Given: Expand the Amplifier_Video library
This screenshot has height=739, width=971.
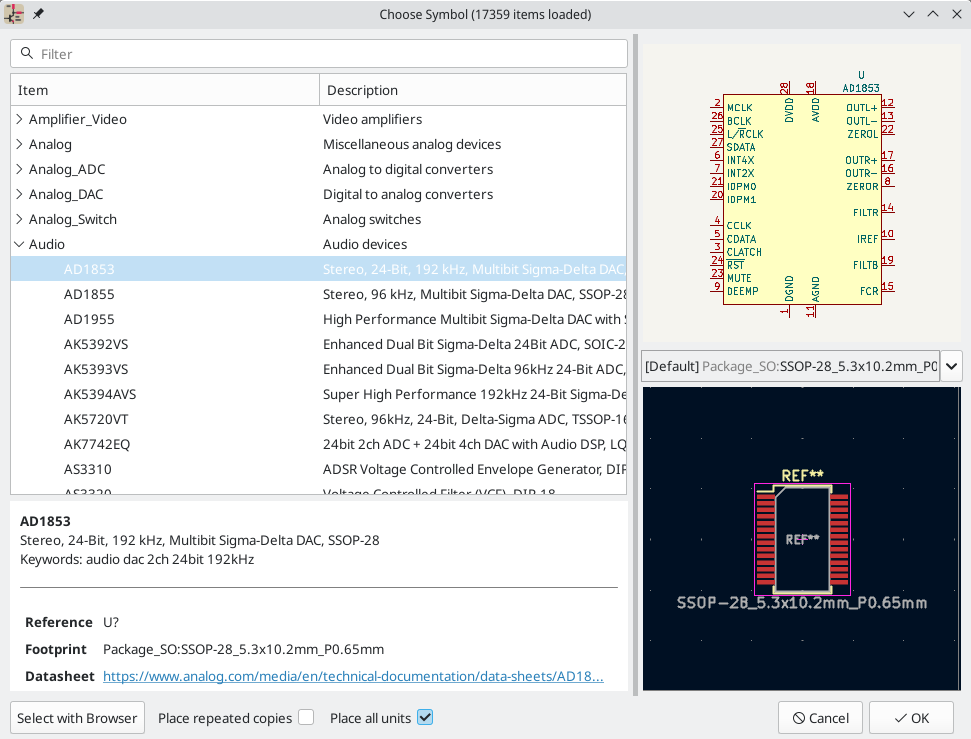Looking at the screenshot, I should pyautogui.click(x=20, y=119).
